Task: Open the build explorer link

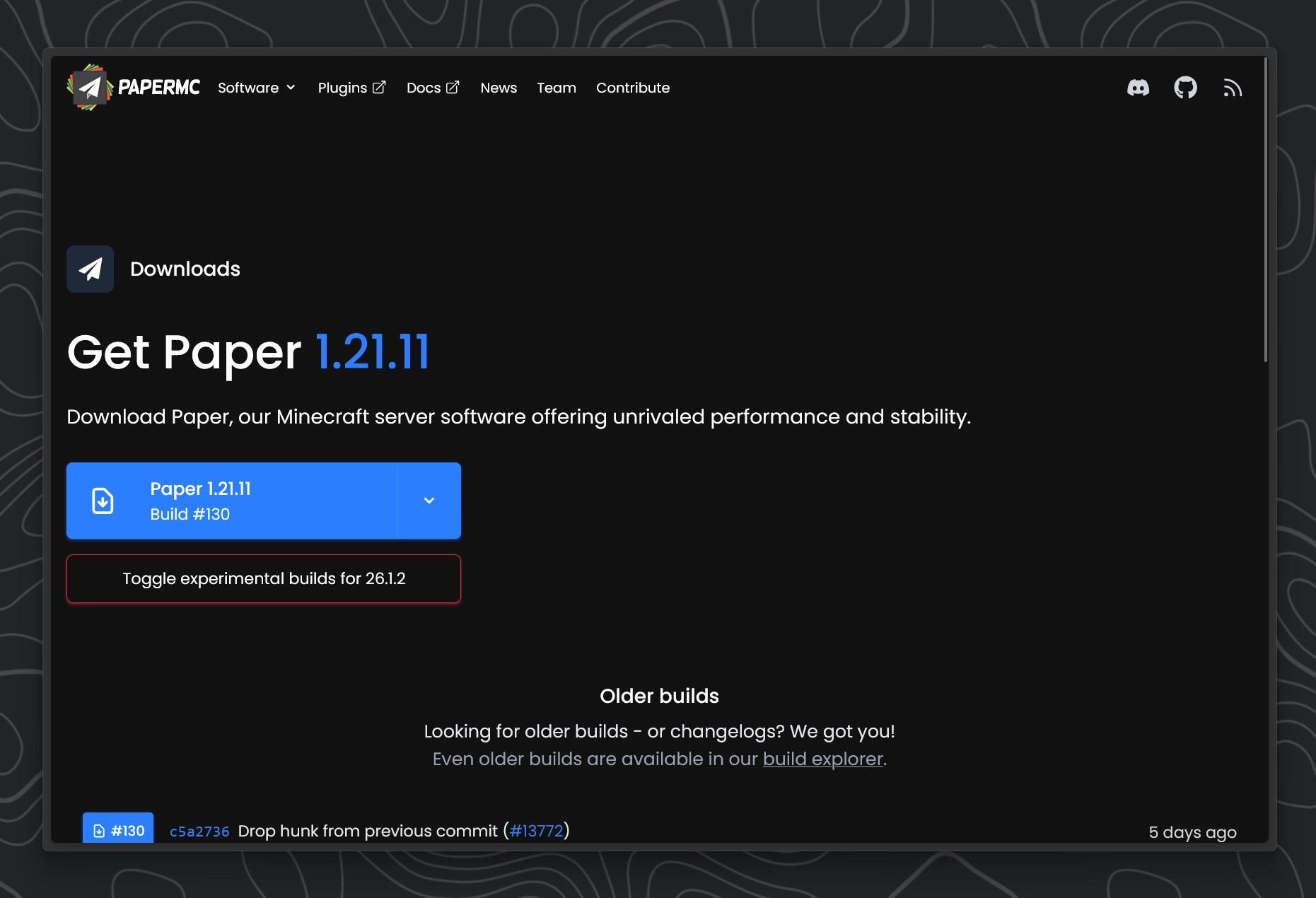Action: [822, 759]
